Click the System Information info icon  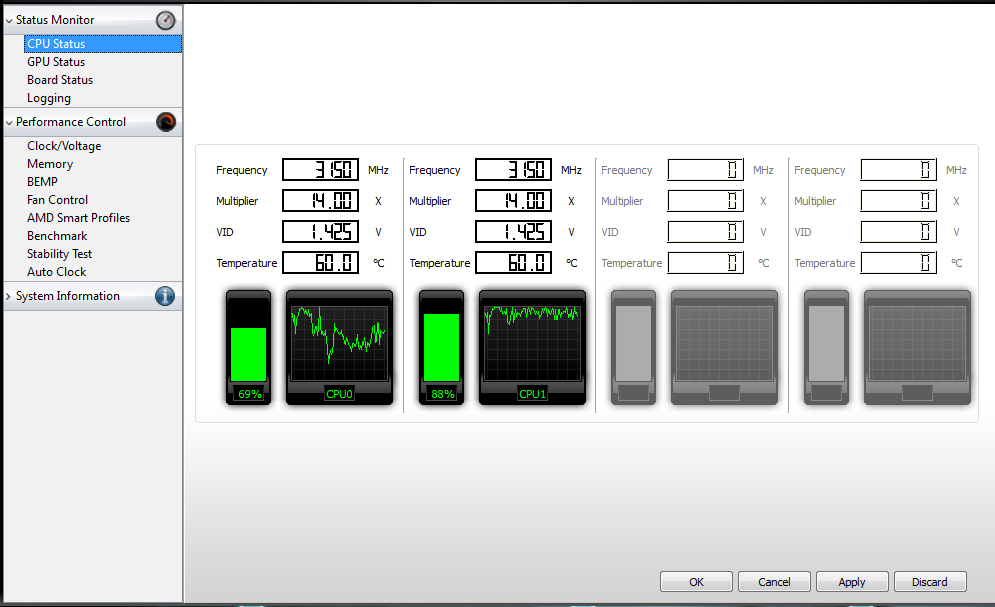click(165, 296)
